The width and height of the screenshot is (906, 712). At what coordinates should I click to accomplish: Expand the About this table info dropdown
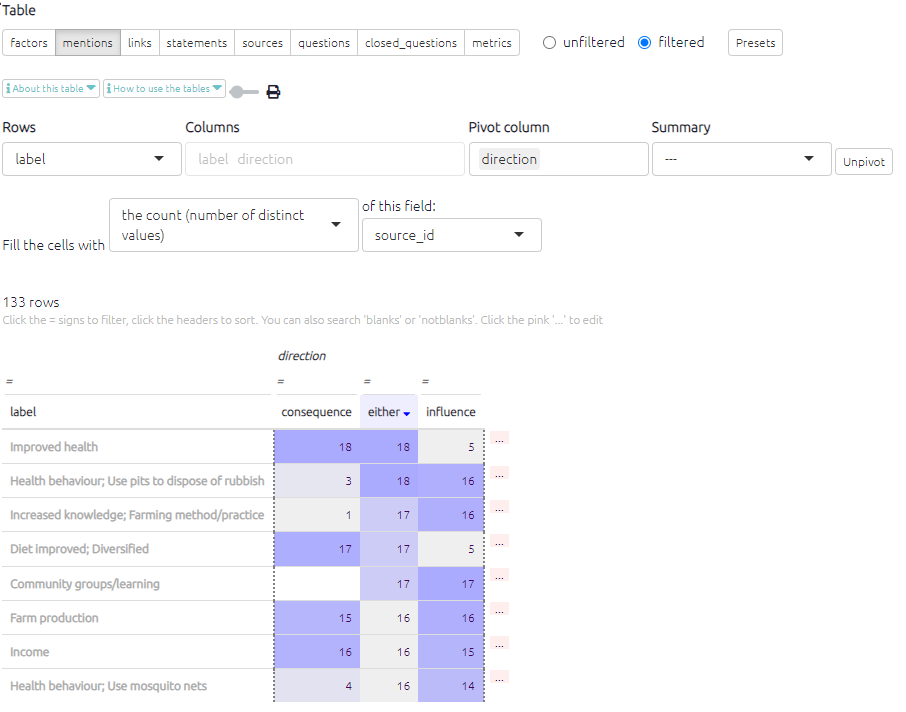pyautogui.click(x=51, y=89)
